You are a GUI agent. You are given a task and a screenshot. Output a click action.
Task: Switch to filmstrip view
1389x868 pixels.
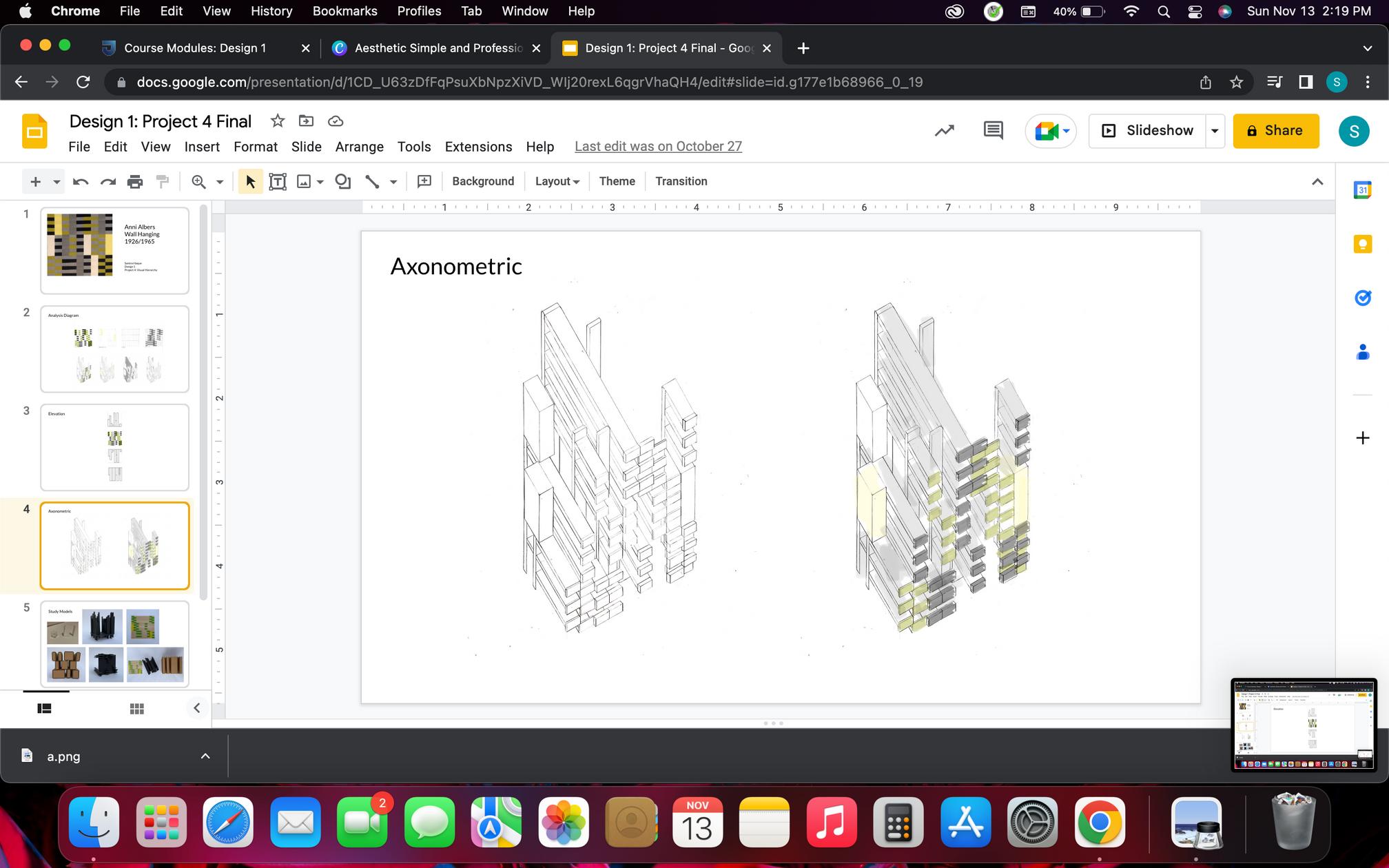(44, 708)
